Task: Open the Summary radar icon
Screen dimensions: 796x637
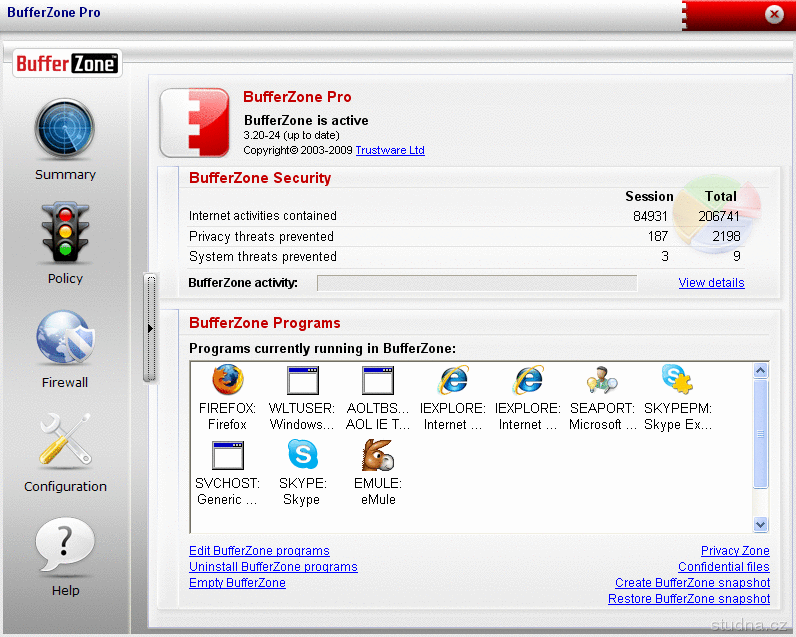Action: (65, 131)
